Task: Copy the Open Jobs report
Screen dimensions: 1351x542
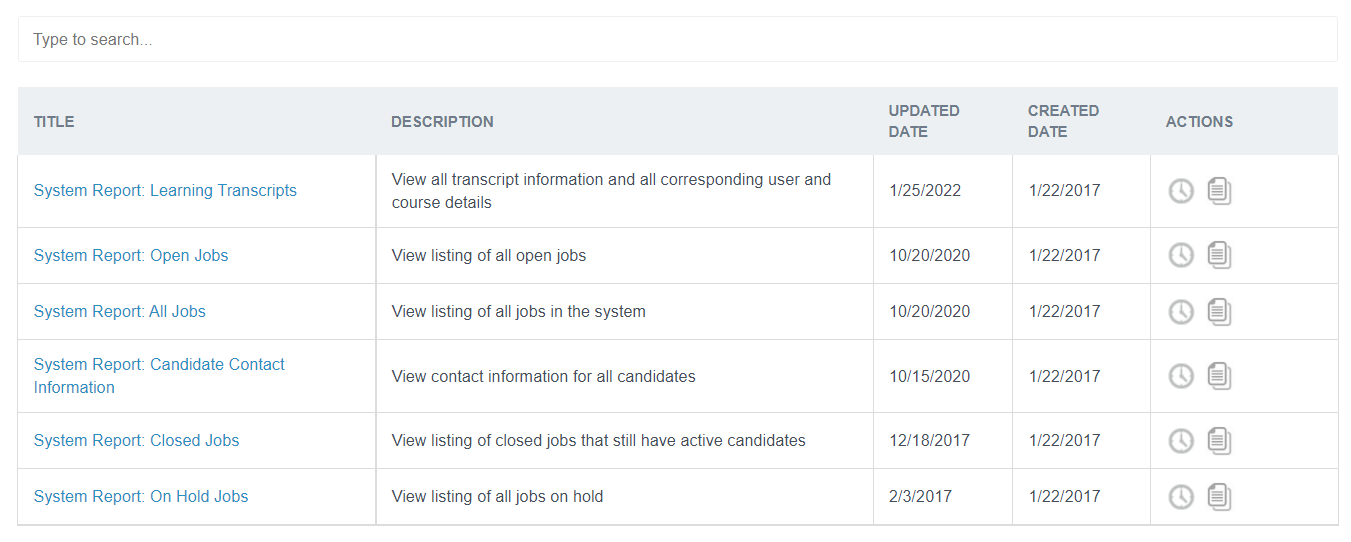Action: [x=1219, y=256]
